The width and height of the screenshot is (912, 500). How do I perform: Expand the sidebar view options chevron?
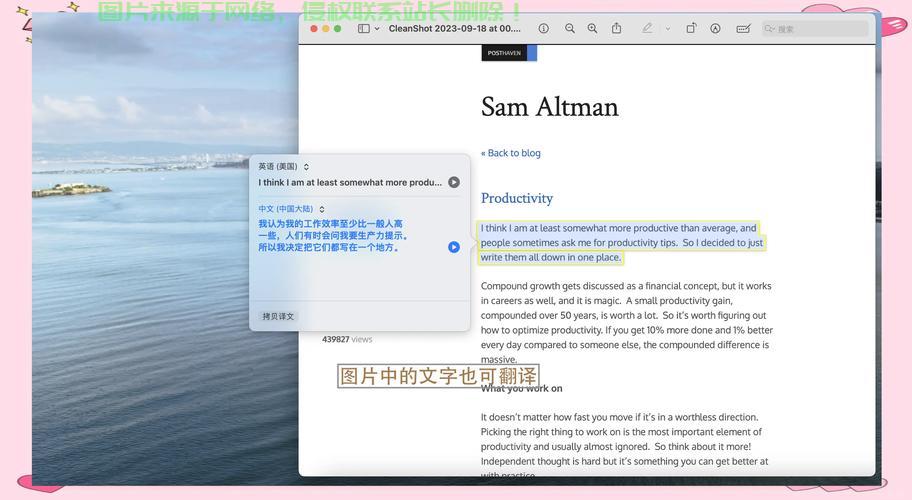click(377, 28)
